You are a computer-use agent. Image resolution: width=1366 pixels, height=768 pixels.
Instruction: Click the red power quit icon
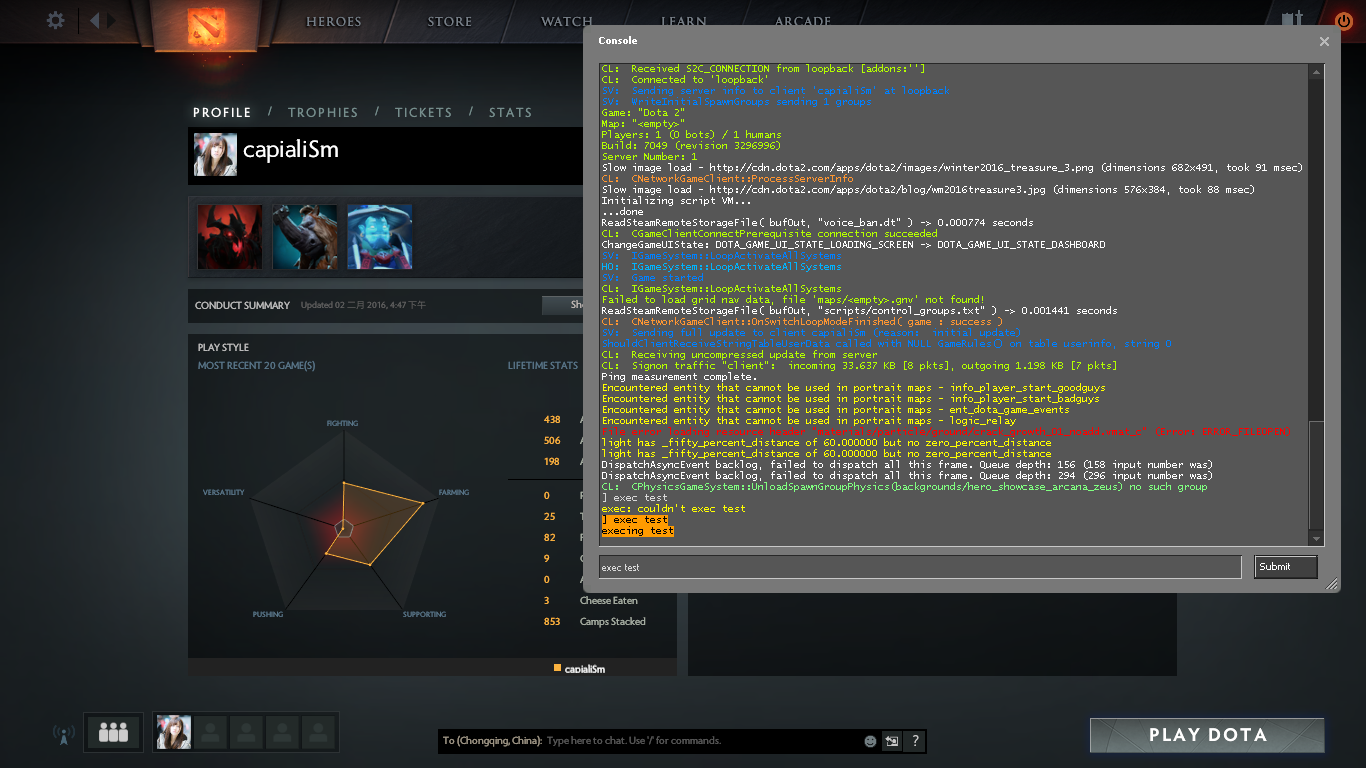[1343, 20]
